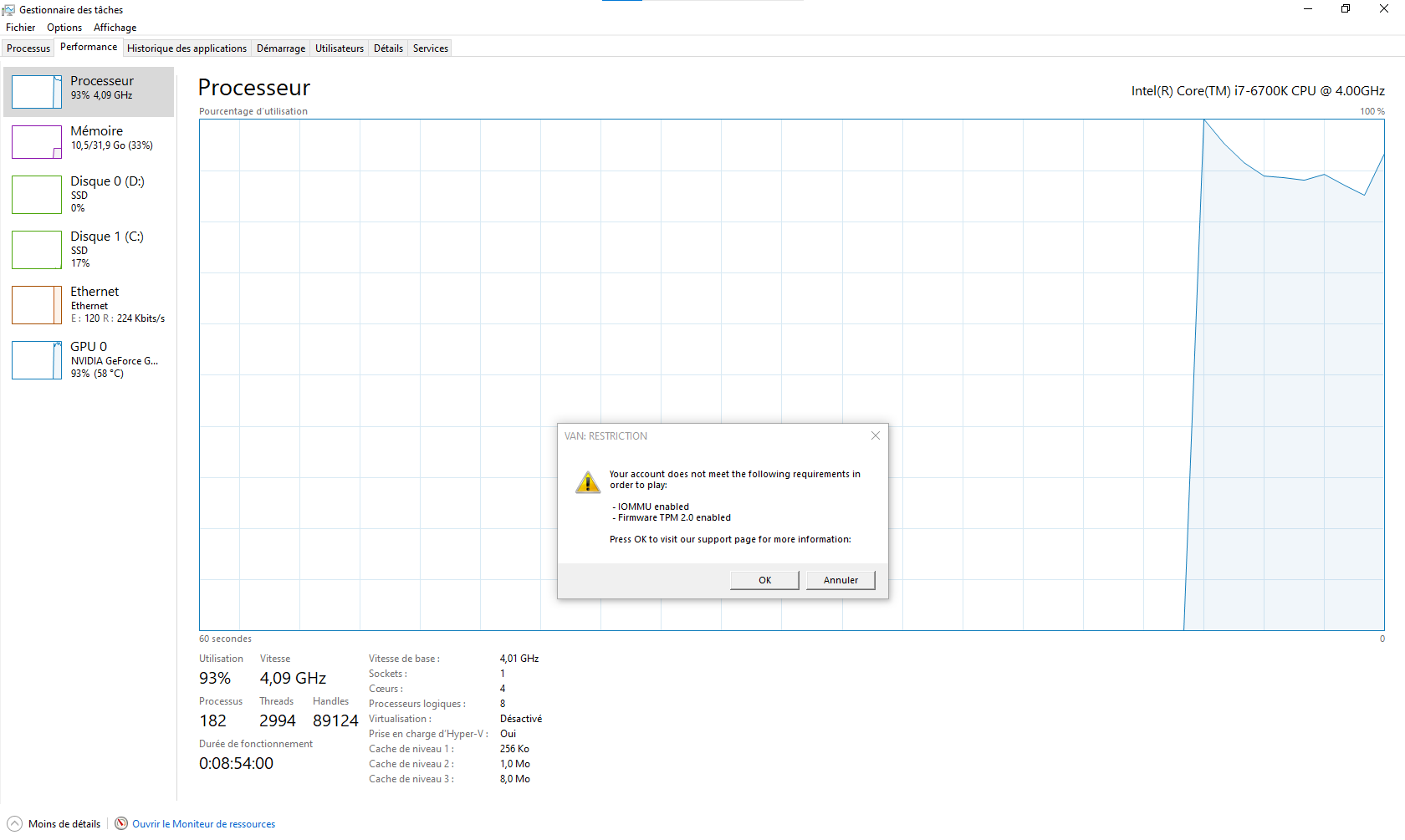Select the Processeur label in the sidebar
1405x840 pixels.
[102, 81]
